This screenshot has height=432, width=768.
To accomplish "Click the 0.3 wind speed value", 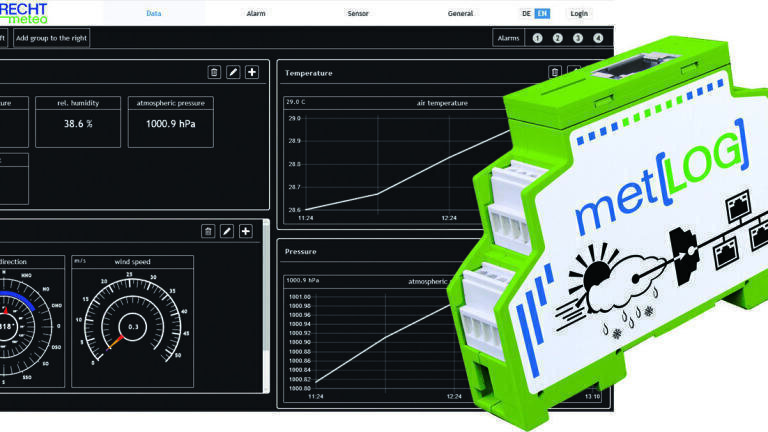I will 133,327.
